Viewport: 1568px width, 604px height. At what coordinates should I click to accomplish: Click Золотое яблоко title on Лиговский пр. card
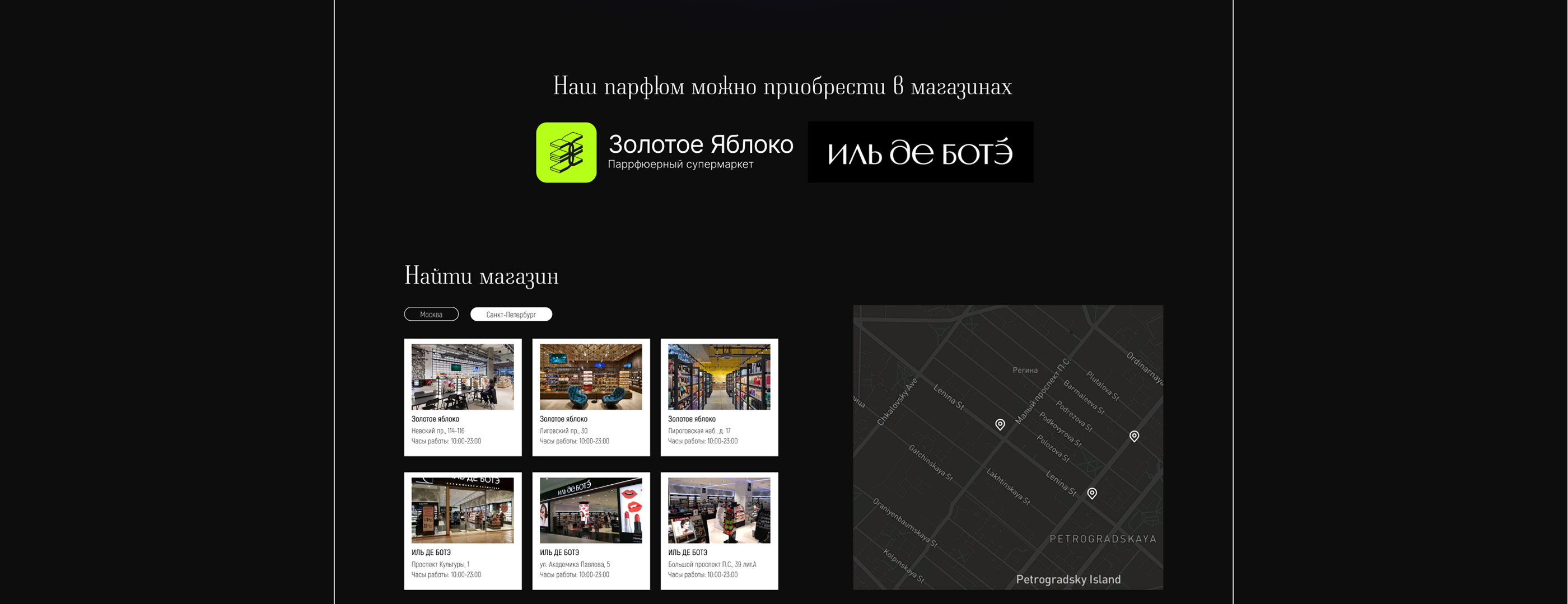point(563,419)
